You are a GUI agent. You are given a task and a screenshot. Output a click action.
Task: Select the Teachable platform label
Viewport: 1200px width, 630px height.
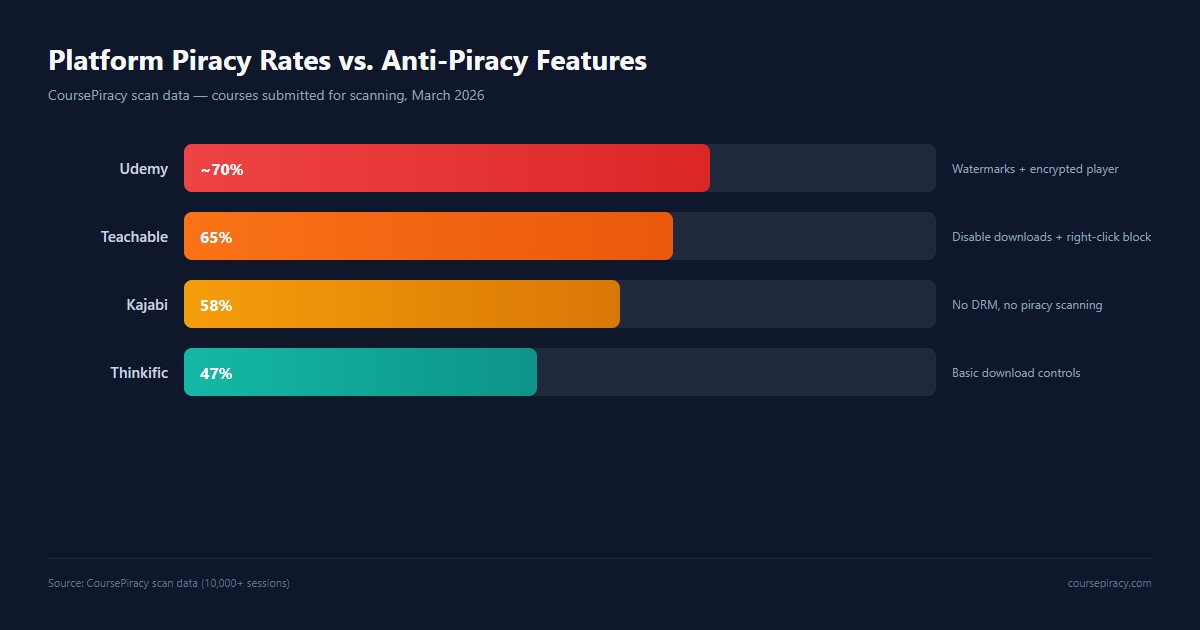[134, 237]
